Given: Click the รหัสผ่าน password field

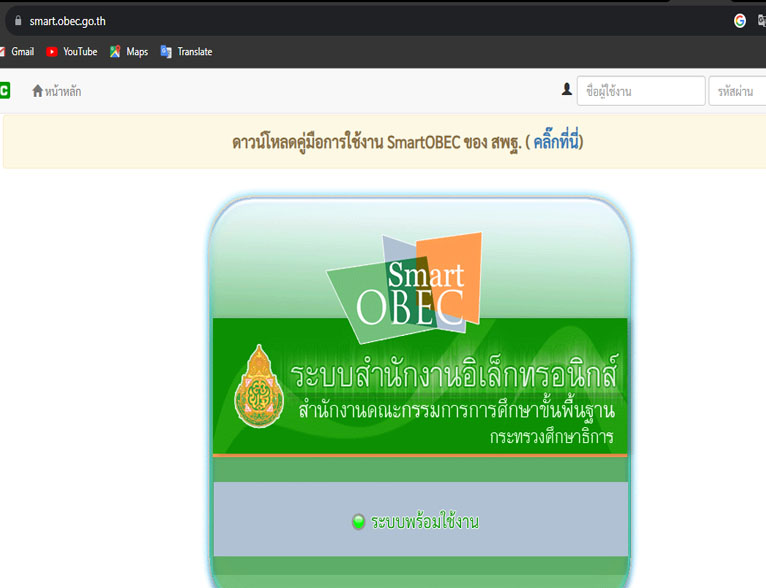Looking at the screenshot, I should pyautogui.click(x=737, y=91).
